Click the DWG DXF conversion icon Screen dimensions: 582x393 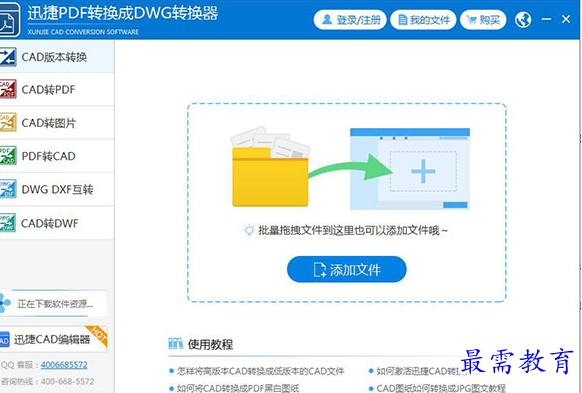coord(8,189)
